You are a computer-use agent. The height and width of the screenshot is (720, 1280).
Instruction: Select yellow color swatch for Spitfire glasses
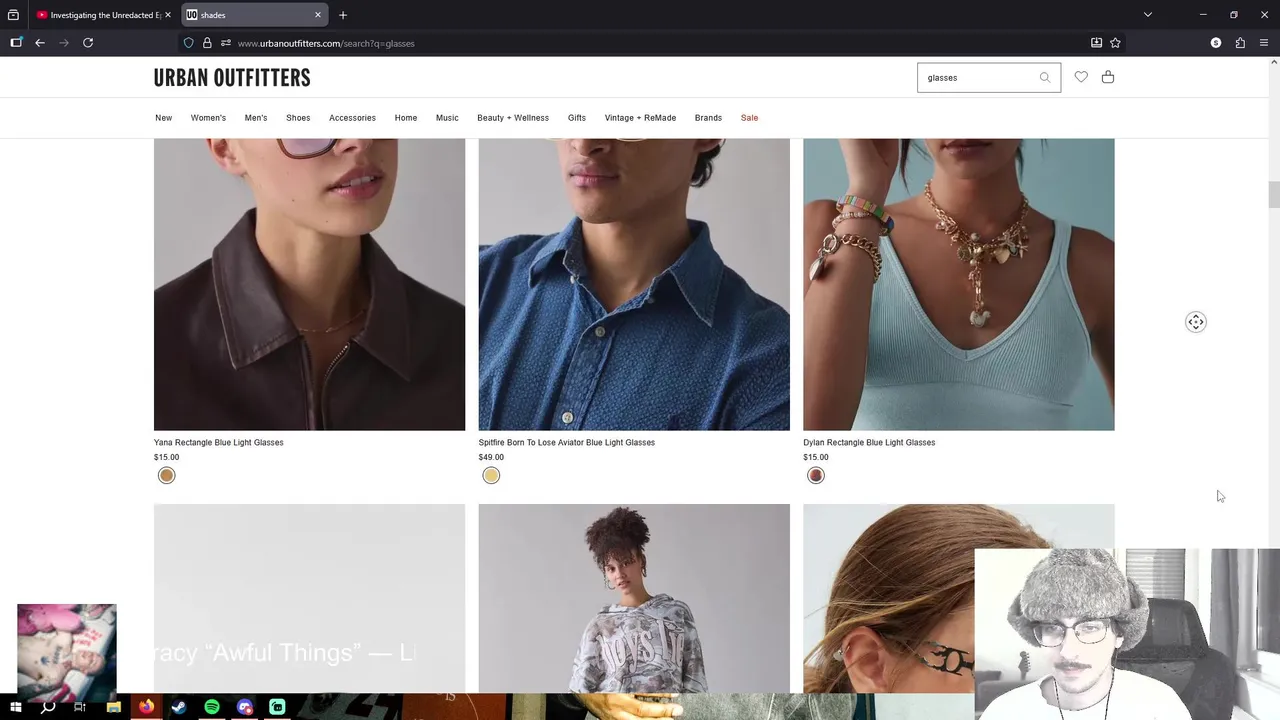click(x=491, y=475)
